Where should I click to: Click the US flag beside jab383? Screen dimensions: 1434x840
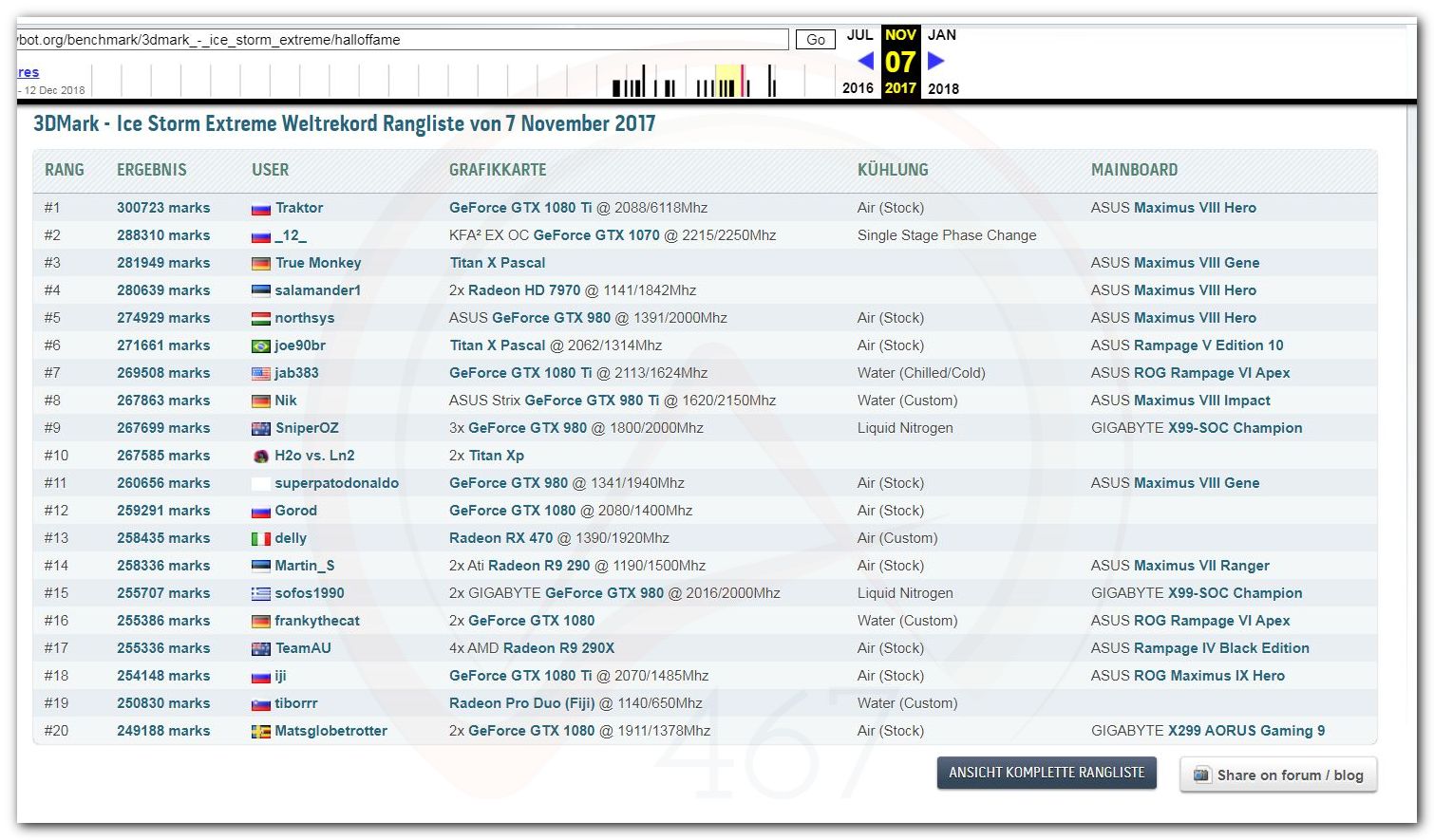261,374
